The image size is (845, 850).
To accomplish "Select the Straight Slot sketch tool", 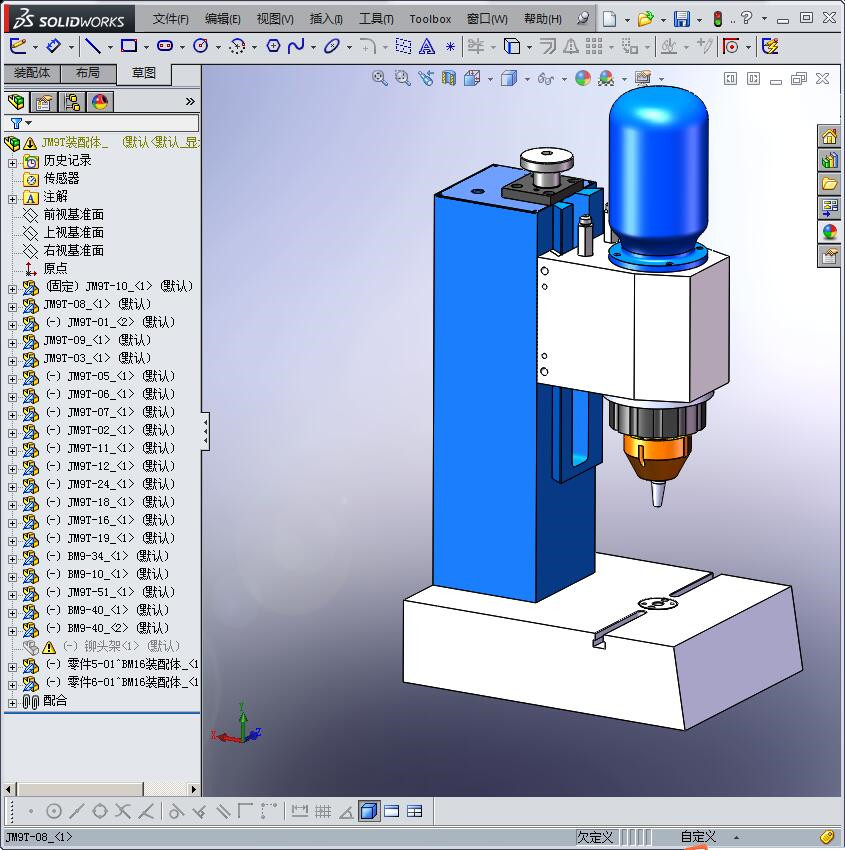I will point(165,46).
